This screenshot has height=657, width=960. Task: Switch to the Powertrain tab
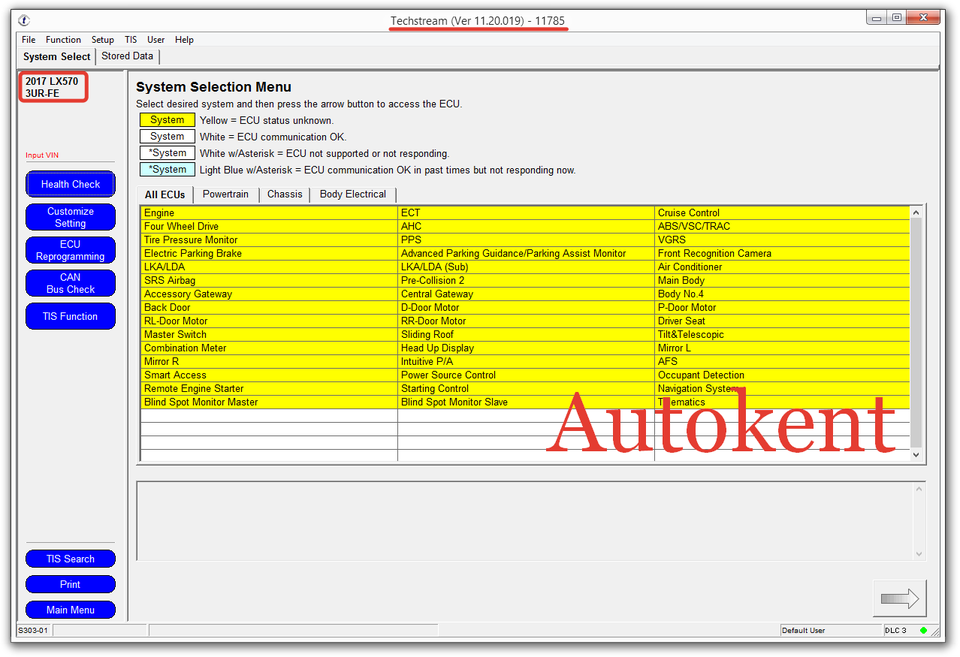[225, 194]
